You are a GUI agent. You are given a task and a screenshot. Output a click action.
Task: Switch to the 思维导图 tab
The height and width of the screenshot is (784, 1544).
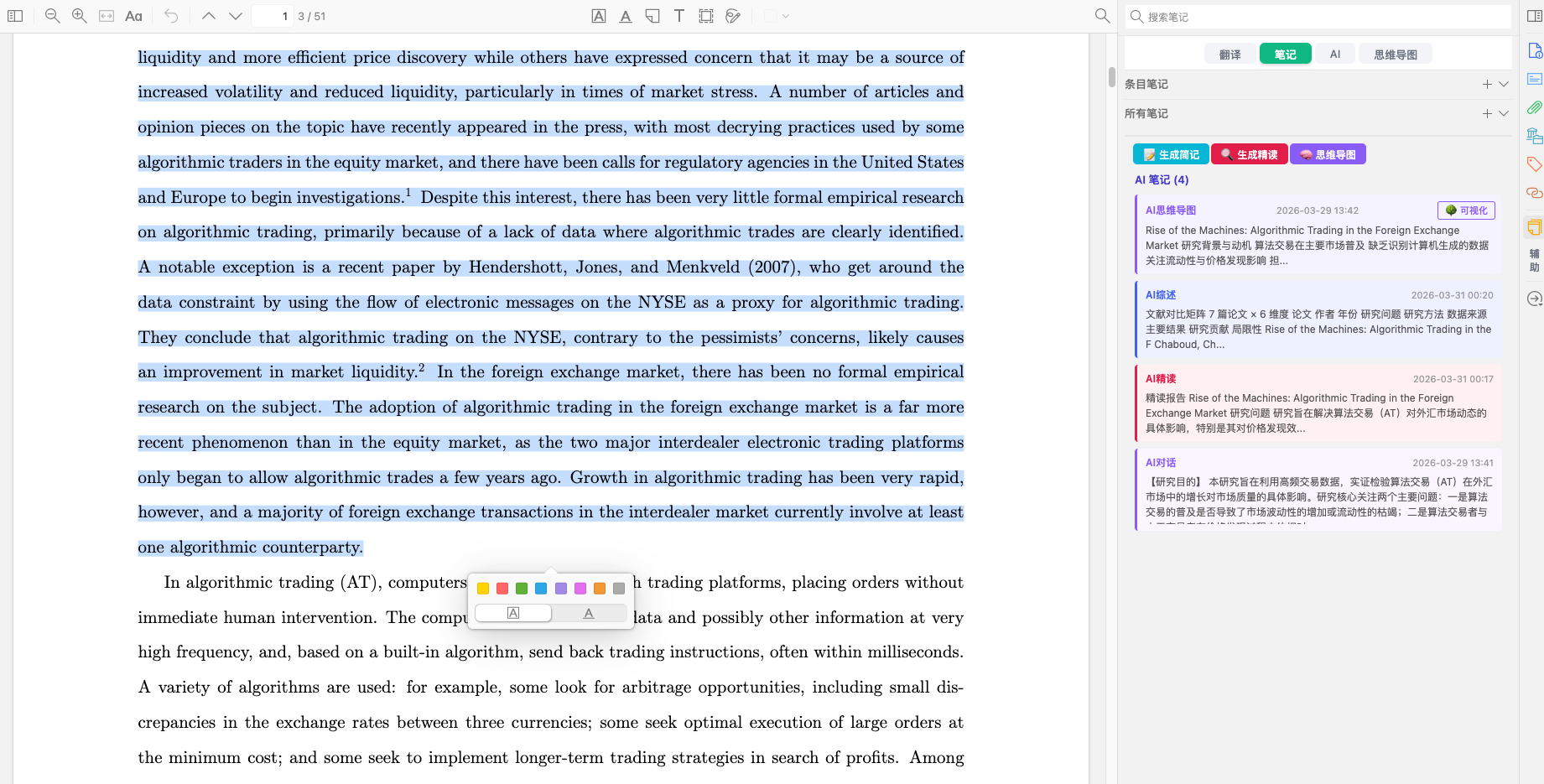[1396, 55]
